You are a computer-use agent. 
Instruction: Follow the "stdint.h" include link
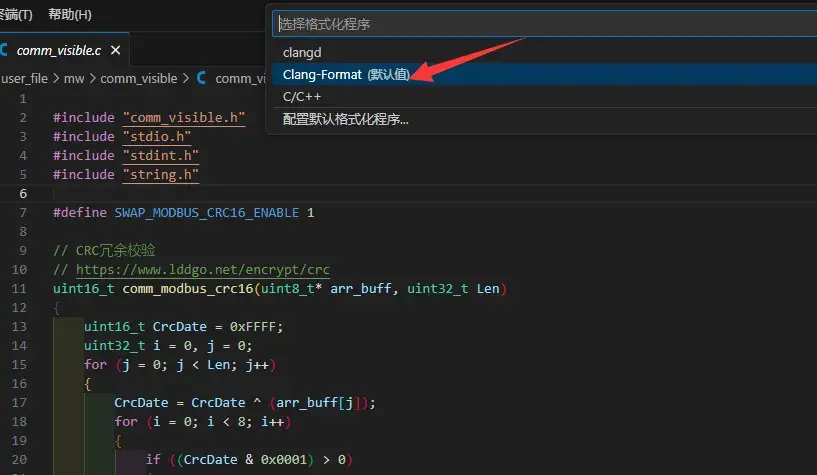pyautogui.click(x=160, y=156)
